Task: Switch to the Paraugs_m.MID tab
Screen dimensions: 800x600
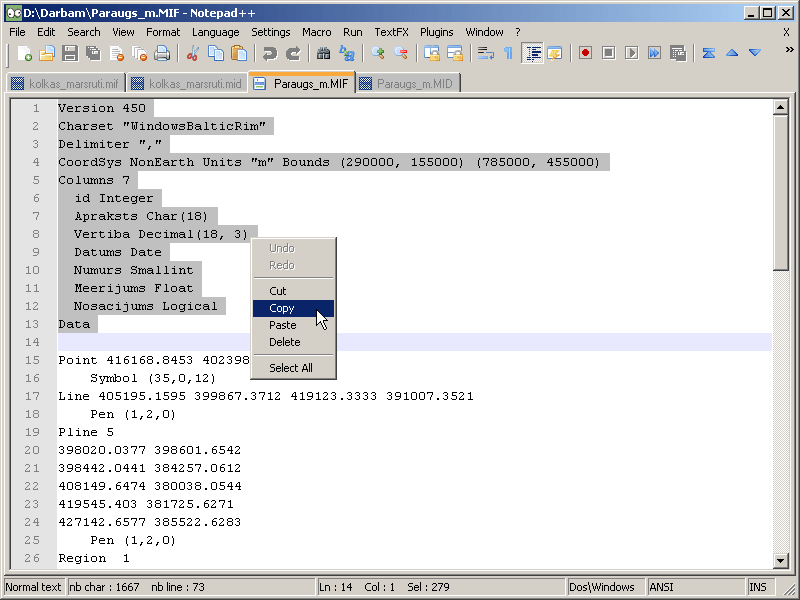Action: click(408, 84)
